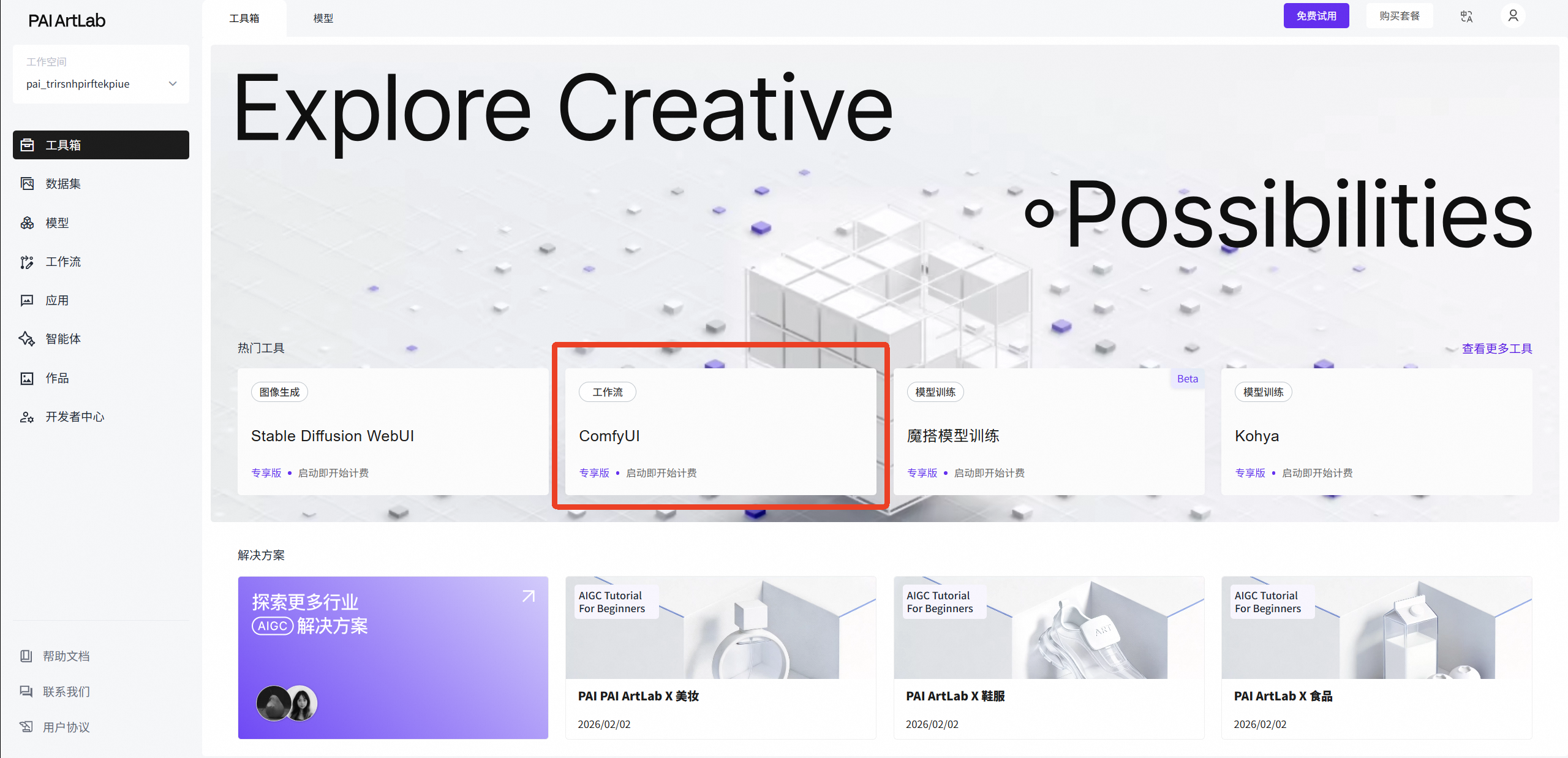Click the arrow icon on the purple solutions card
1568x758 pixels.
pyautogui.click(x=529, y=596)
